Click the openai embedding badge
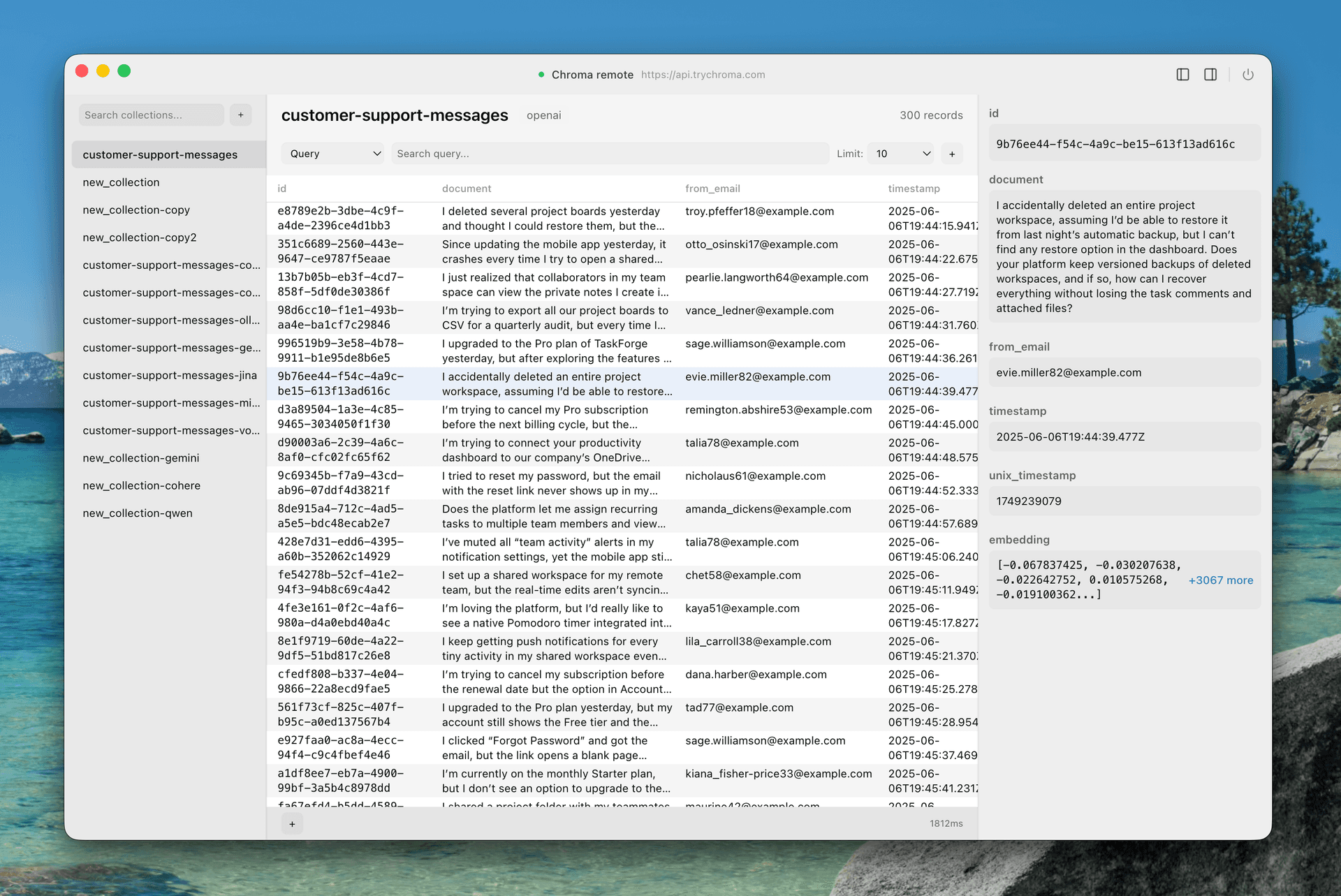This screenshot has width=1341, height=896. 543,115
